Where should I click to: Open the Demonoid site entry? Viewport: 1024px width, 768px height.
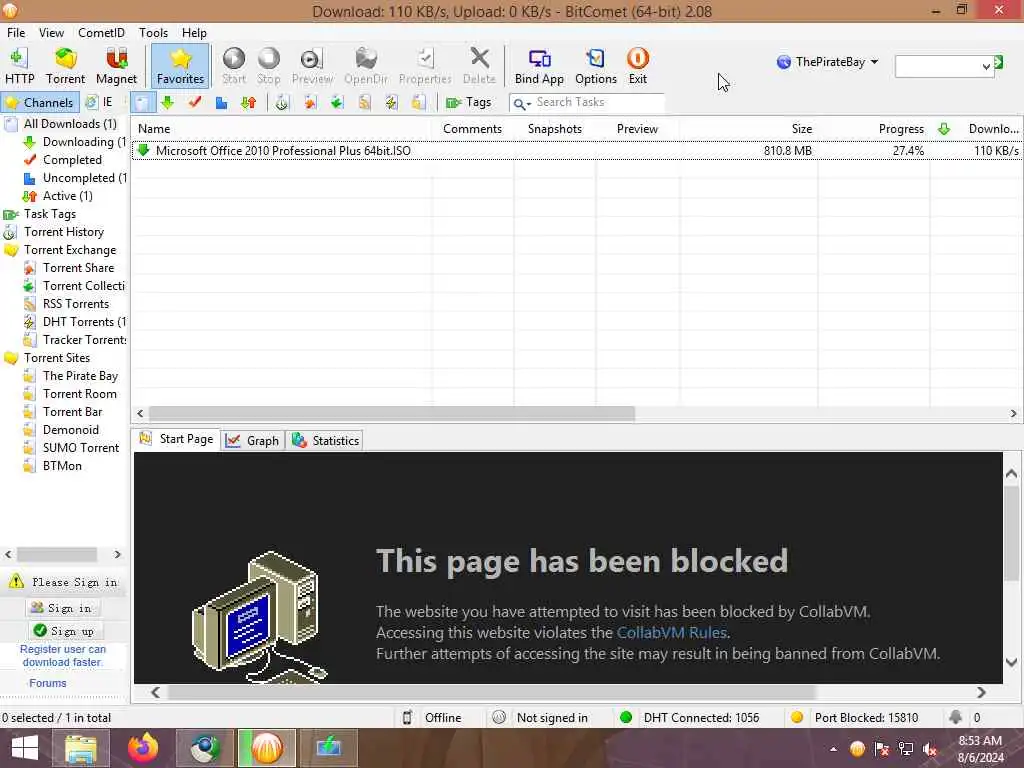click(x=71, y=430)
